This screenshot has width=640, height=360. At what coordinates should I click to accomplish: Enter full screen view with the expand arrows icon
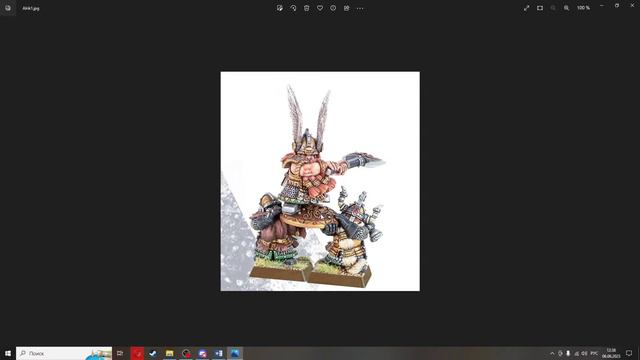[x=527, y=8]
